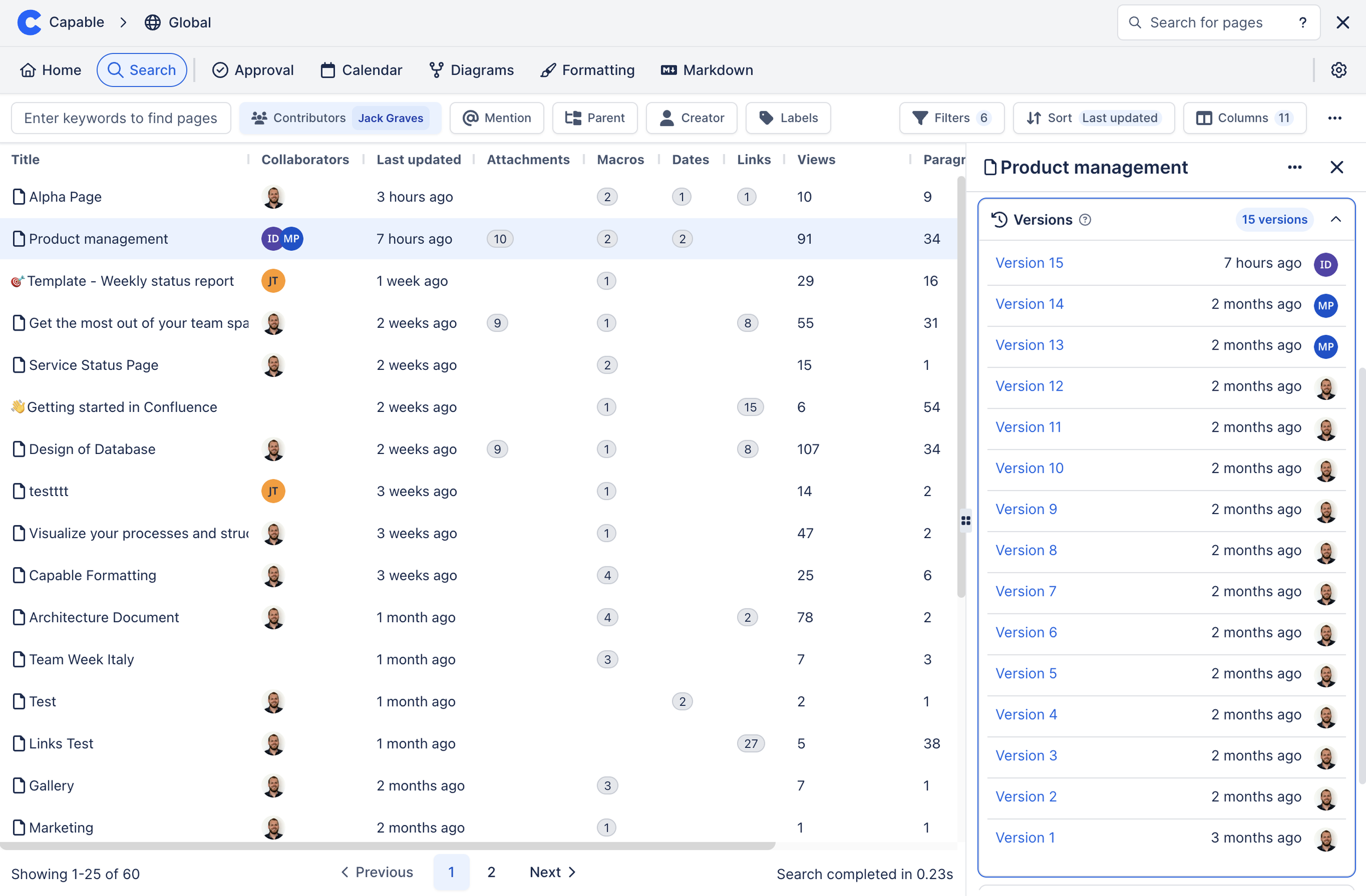The image size is (1366, 896).
Task: Click the Global globe icon
Action: coord(152,22)
